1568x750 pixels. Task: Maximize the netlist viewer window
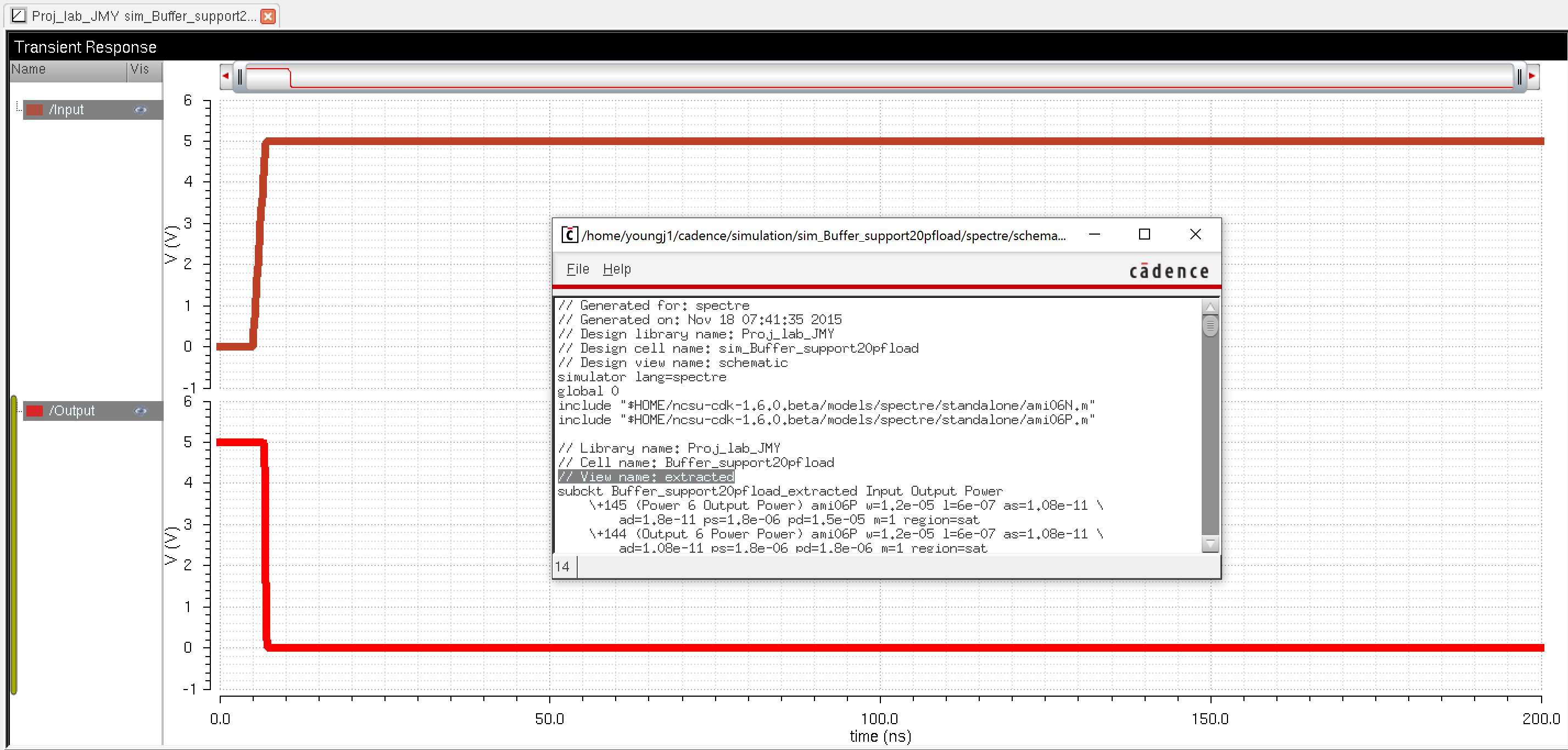[1145, 235]
